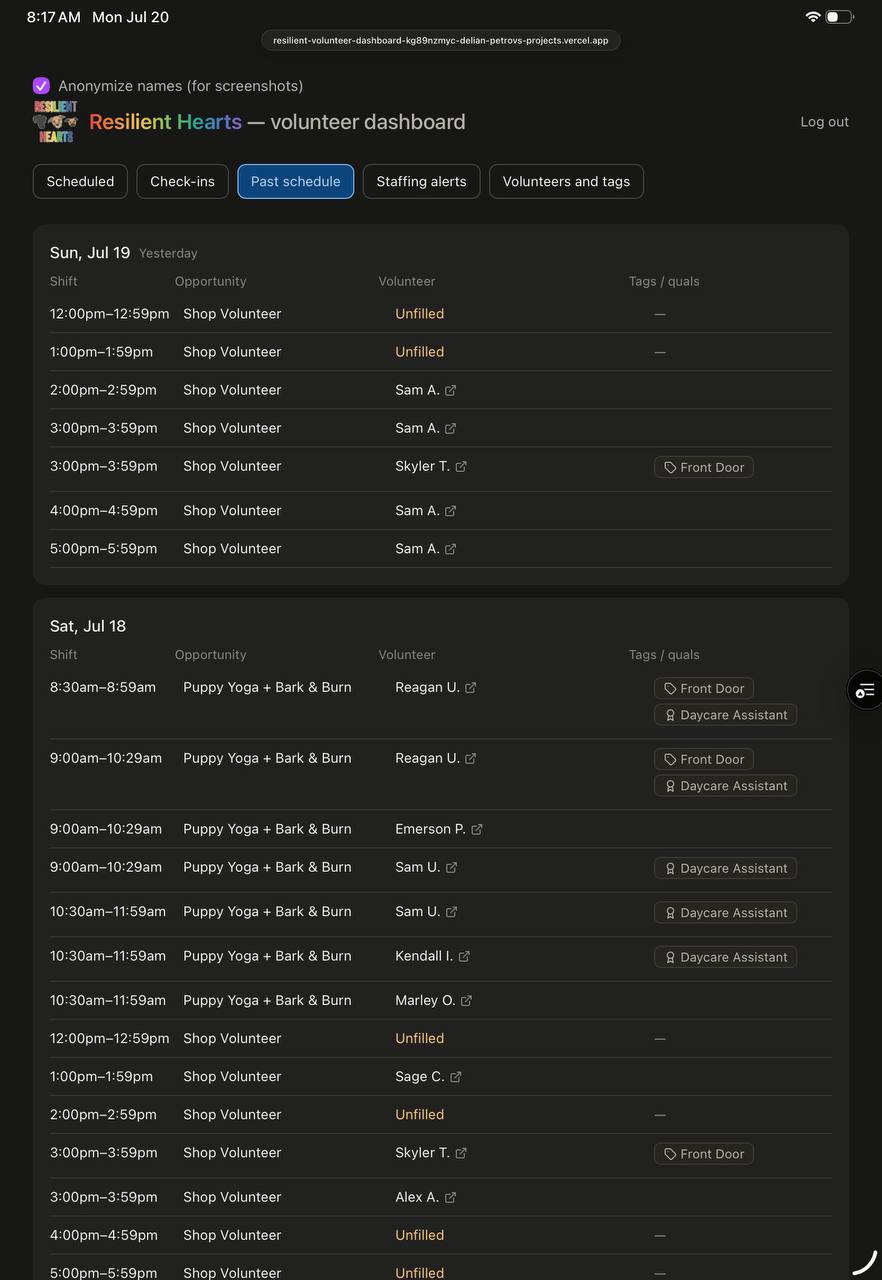Click volunteer name Sage C.
This screenshot has width=882, height=1280.
click(x=420, y=1077)
